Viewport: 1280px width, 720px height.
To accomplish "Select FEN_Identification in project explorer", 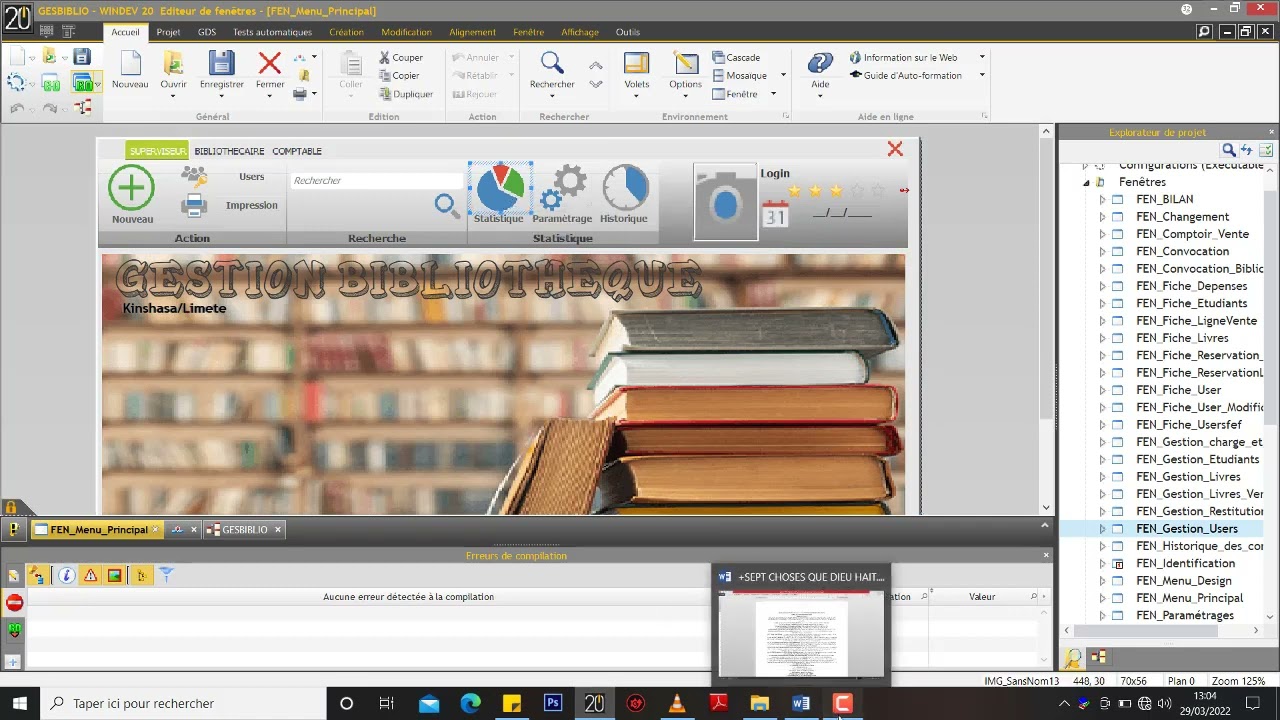I will (x=1185, y=564).
